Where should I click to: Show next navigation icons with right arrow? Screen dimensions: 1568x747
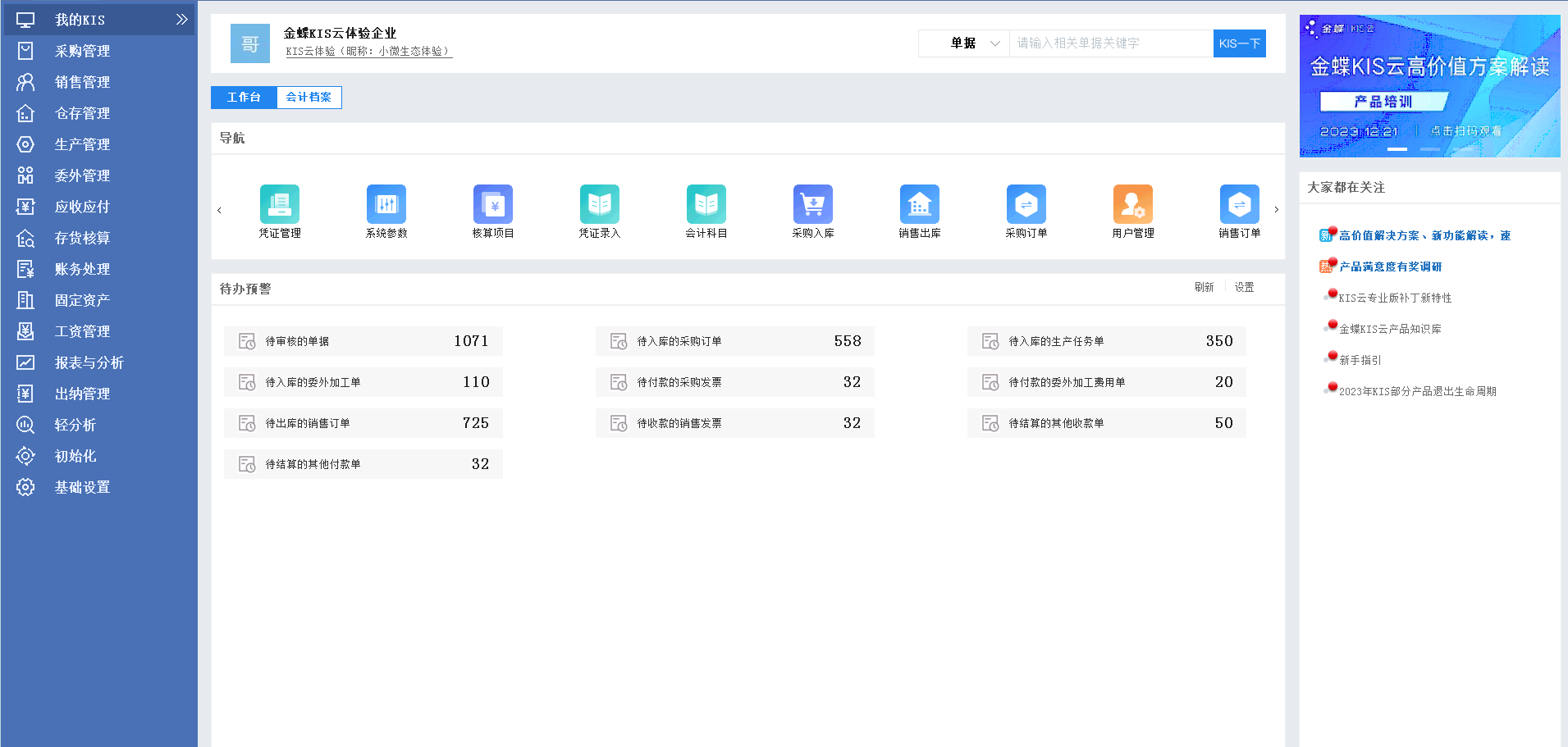pyautogui.click(x=1276, y=211)
